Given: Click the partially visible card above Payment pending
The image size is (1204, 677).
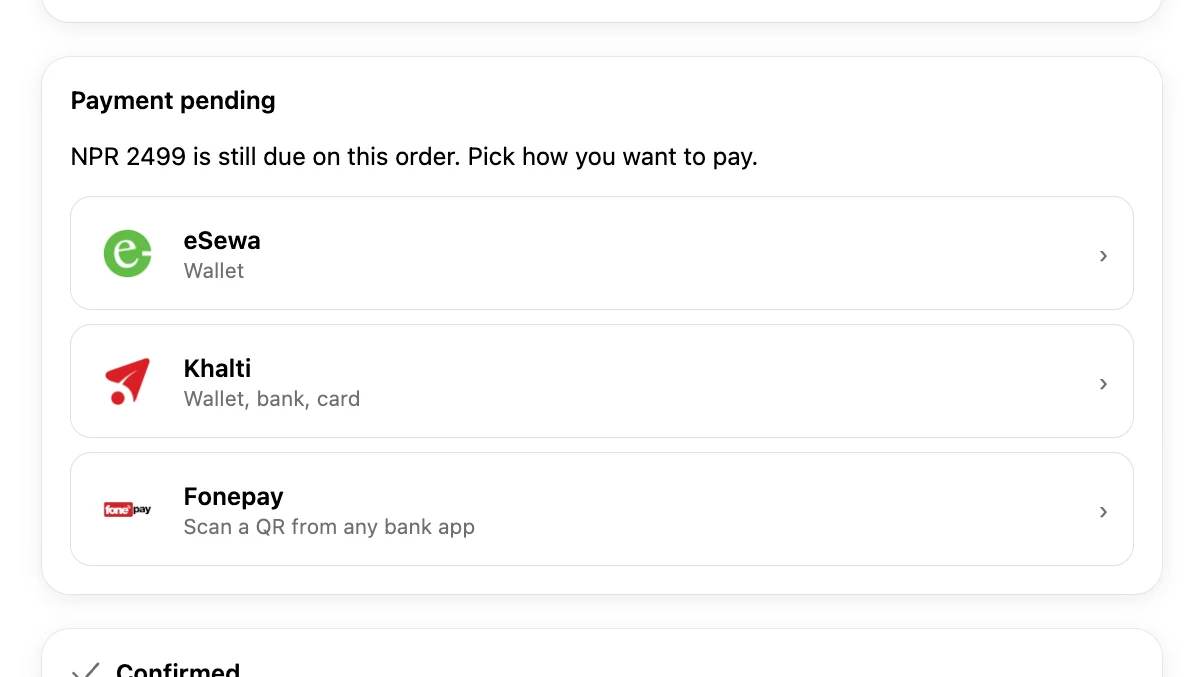Looking at the screenshot, I should [602, 10].
